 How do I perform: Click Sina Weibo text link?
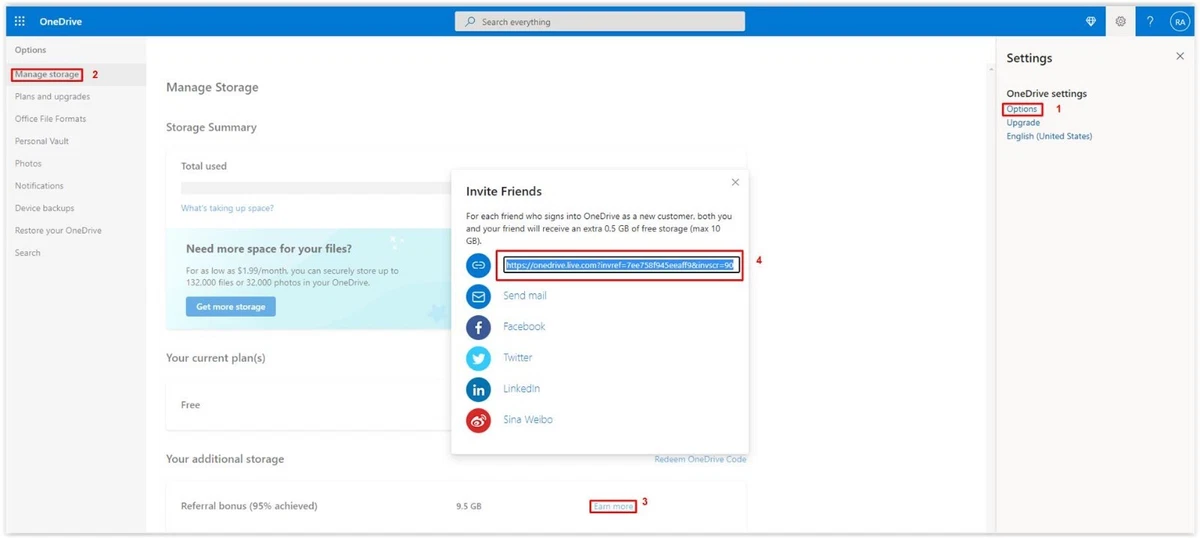[x=528, y=420]
